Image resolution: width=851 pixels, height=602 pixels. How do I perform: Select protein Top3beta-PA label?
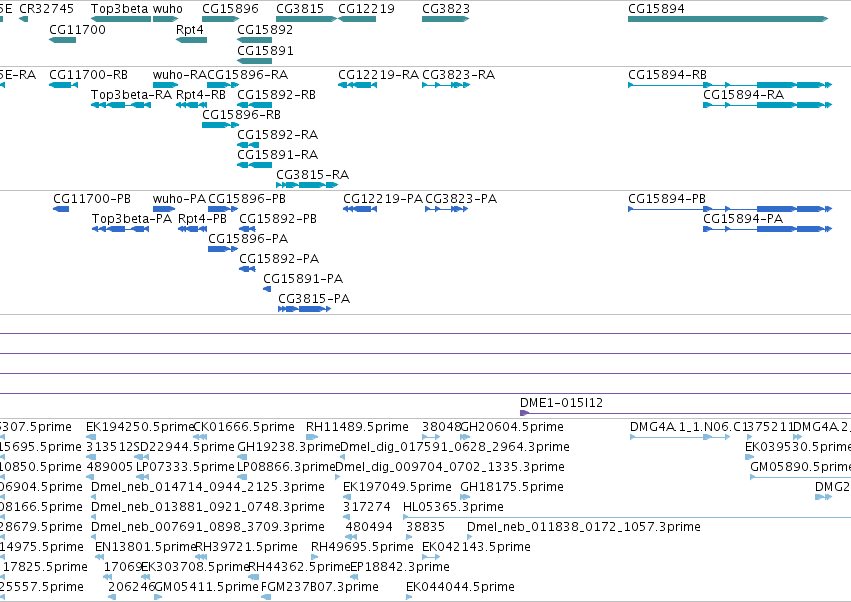click(x=132, y=219)
